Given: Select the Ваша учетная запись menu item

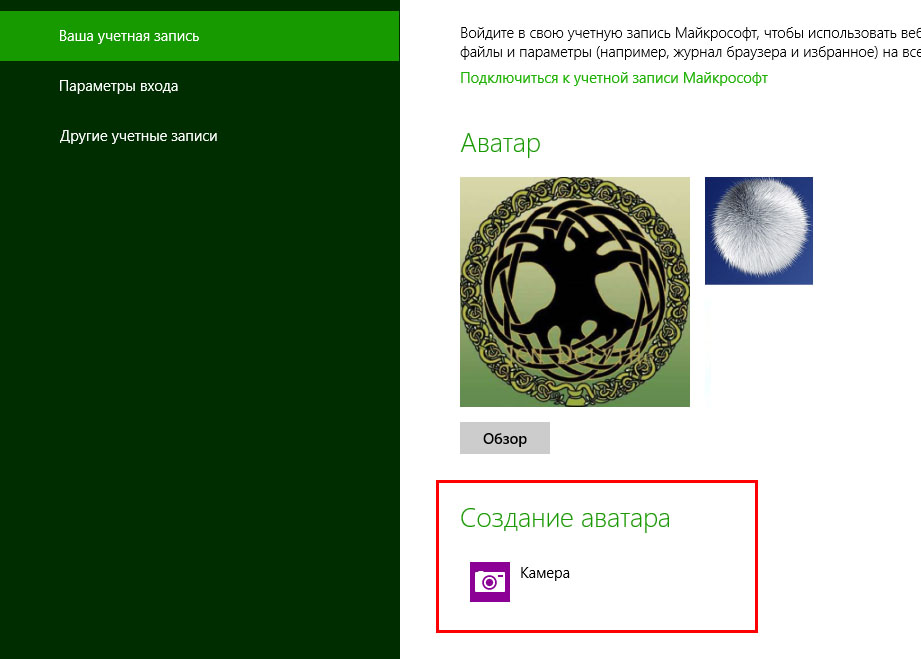Looking at the screenshot, I should (199, 36).
